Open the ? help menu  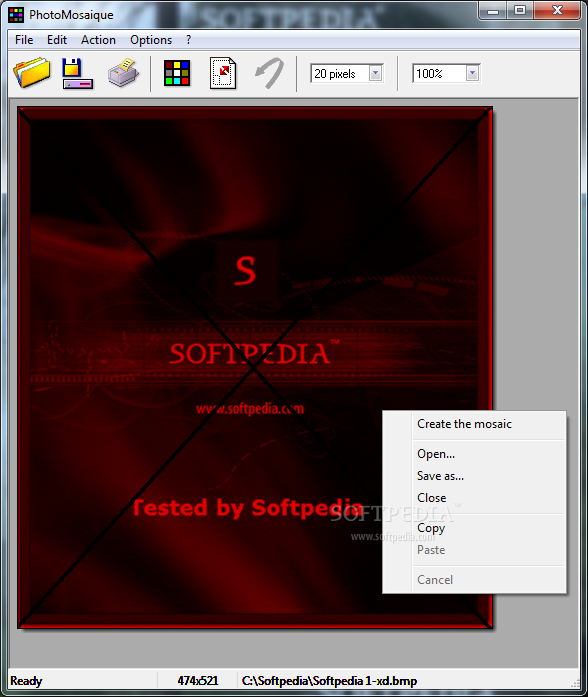click(188, 40)
